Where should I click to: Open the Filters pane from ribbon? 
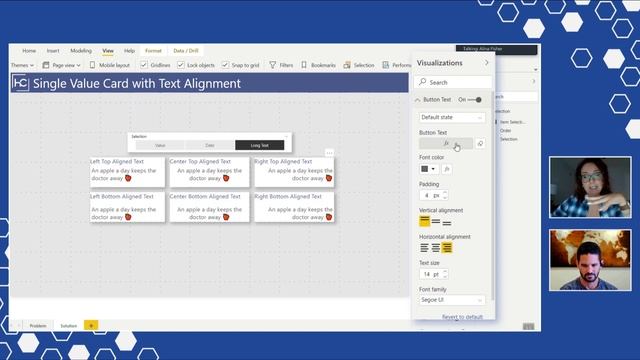point(281,65)
